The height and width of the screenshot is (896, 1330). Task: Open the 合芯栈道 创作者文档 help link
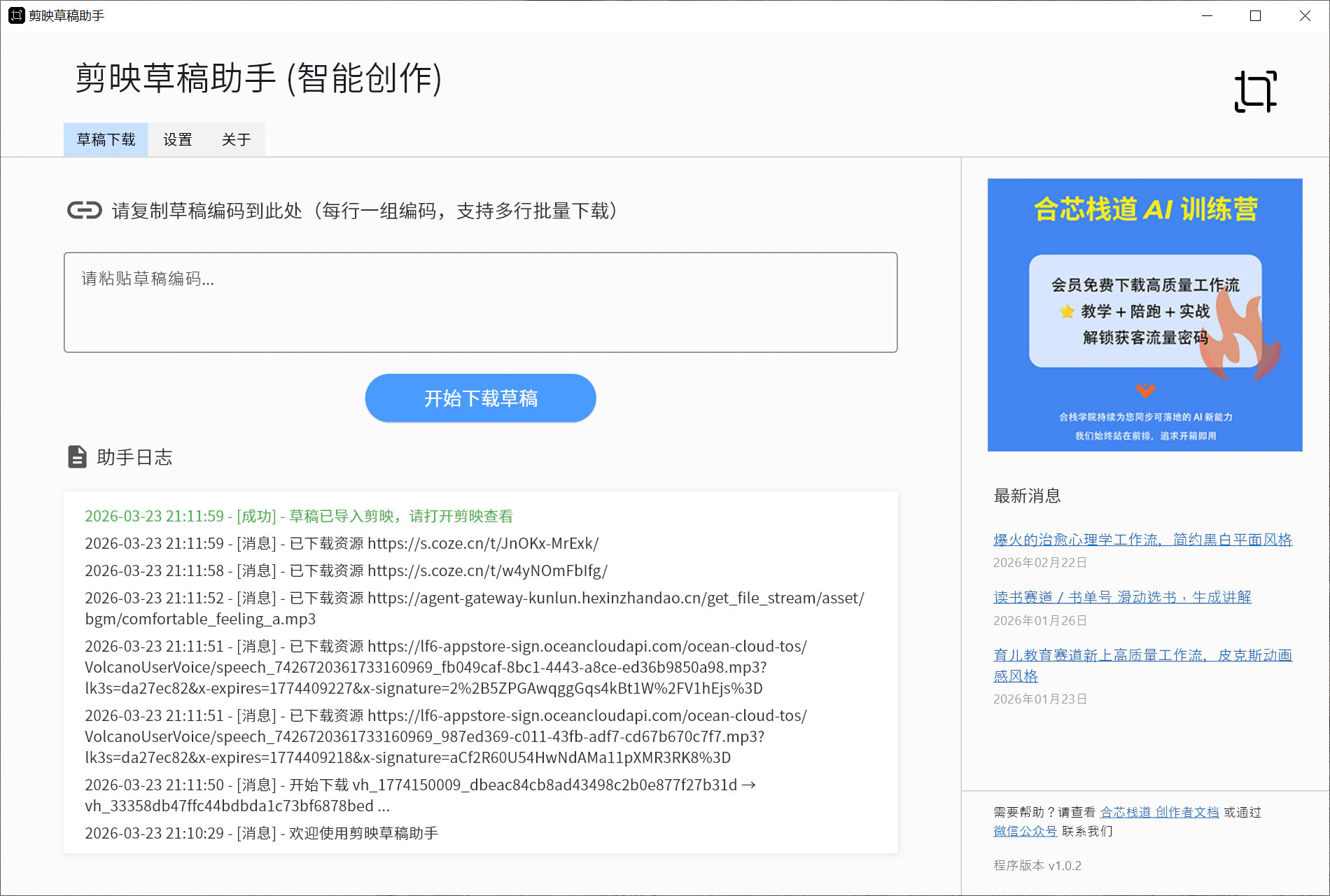pos(1159,812)
